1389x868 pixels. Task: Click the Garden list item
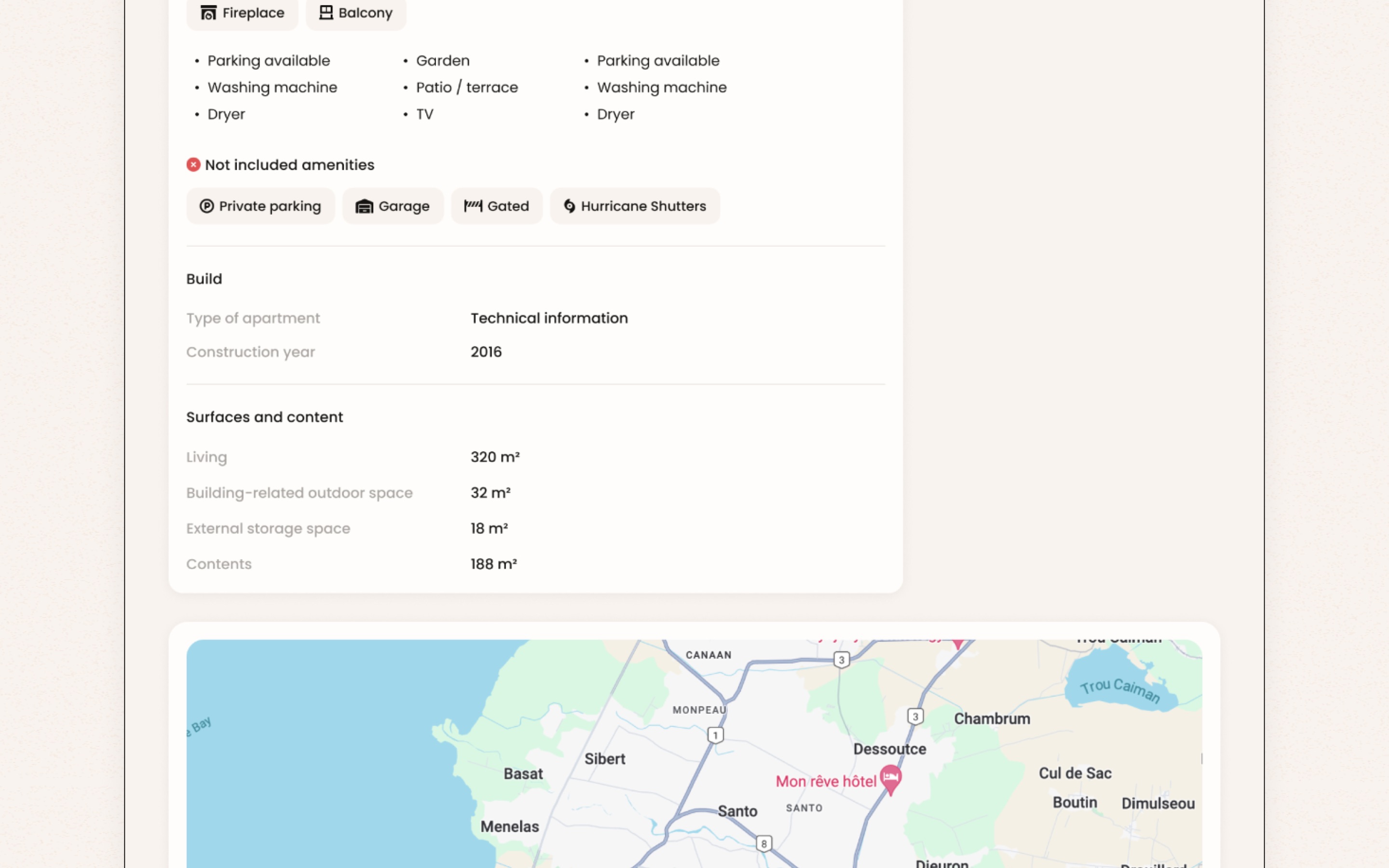[x=443, y=61]
